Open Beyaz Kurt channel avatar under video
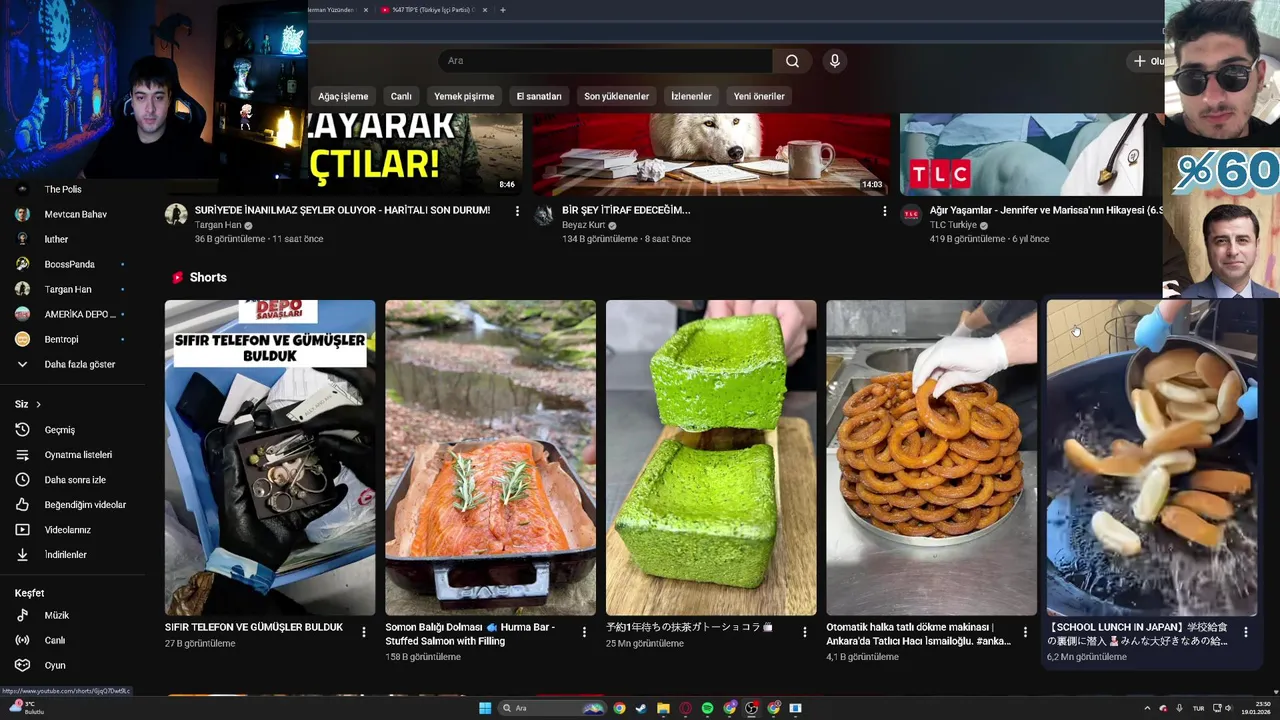This screenshot has width=1280, height=720. 544,214
